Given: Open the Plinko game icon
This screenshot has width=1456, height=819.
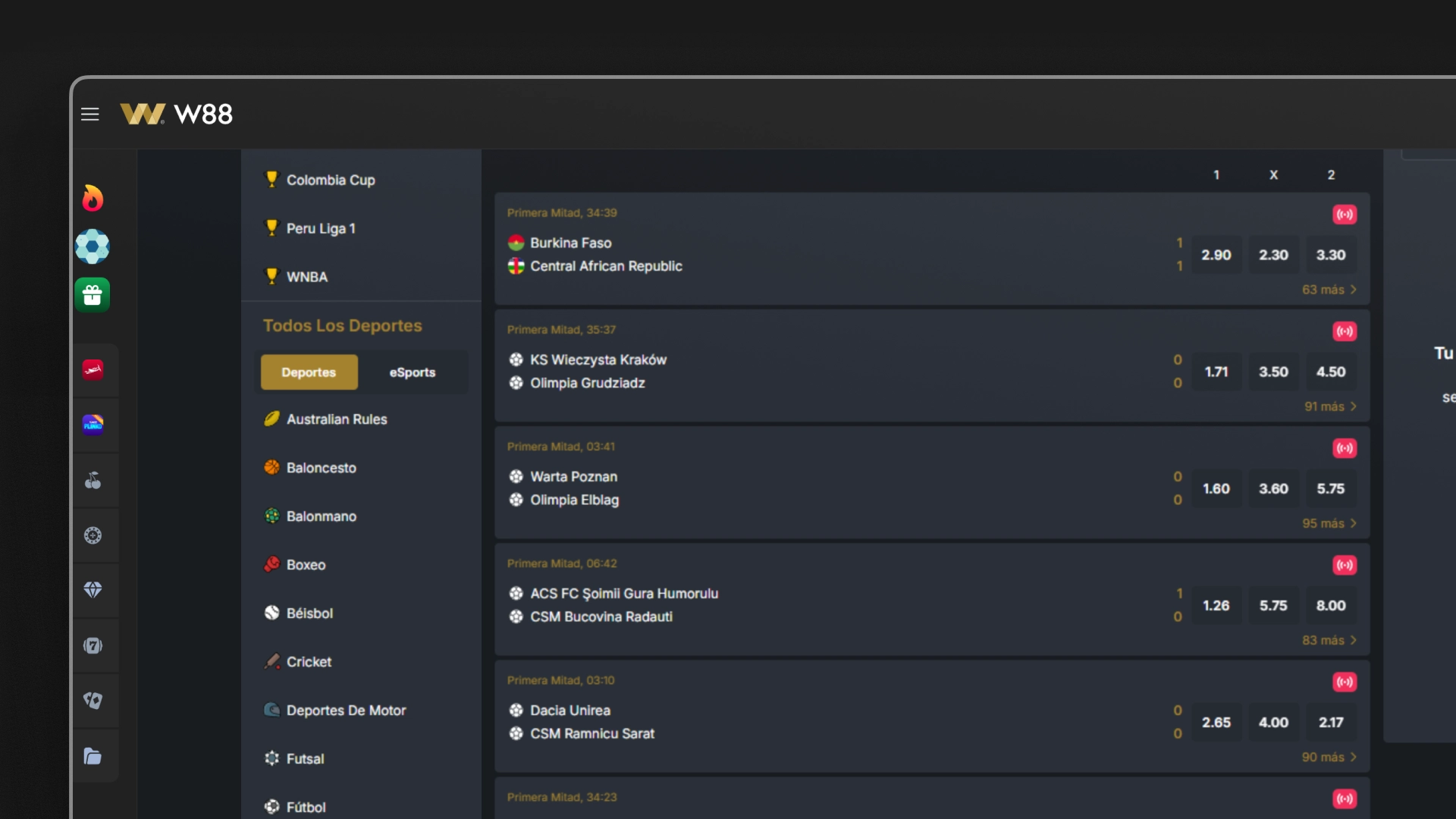Looking at the screenshot, I should (93, 424).
